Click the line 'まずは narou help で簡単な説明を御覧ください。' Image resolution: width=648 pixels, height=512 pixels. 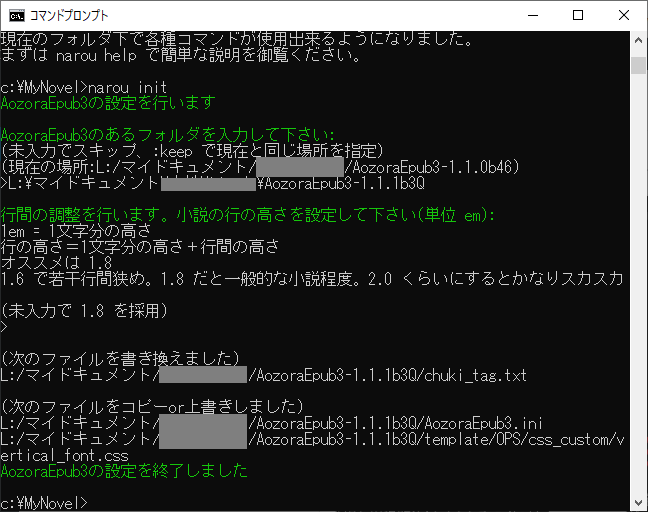point(180,55)
